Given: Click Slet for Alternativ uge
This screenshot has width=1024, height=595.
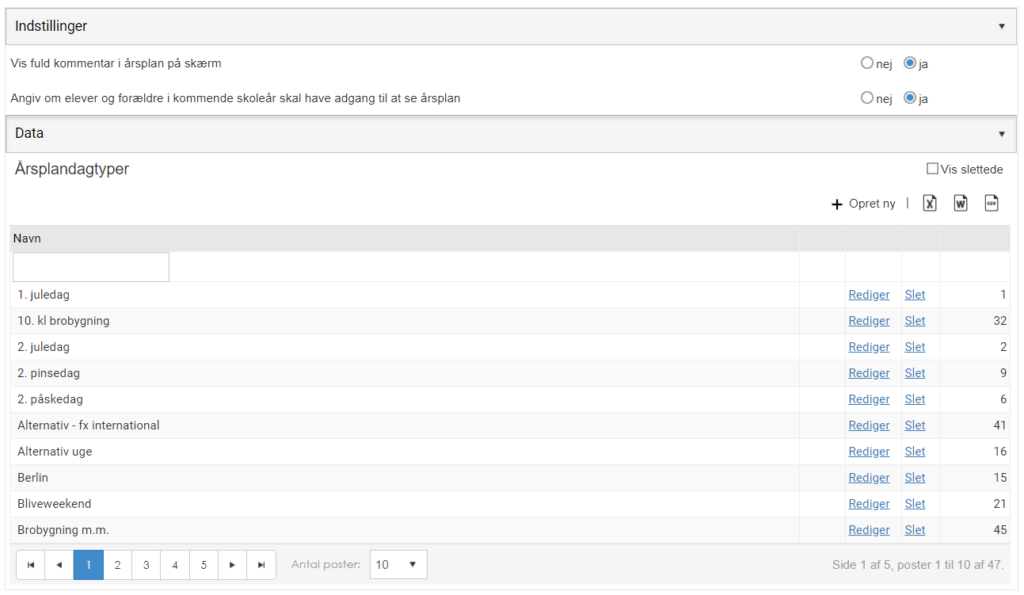Looking at the screenshot, I should coord(914,451).
